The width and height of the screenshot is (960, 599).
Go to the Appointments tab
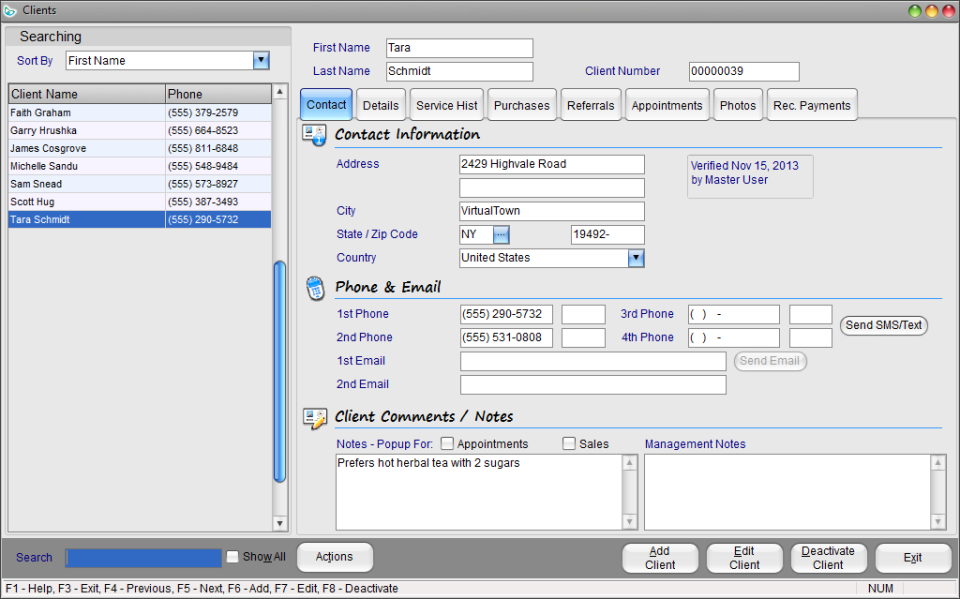pos(667,105)
